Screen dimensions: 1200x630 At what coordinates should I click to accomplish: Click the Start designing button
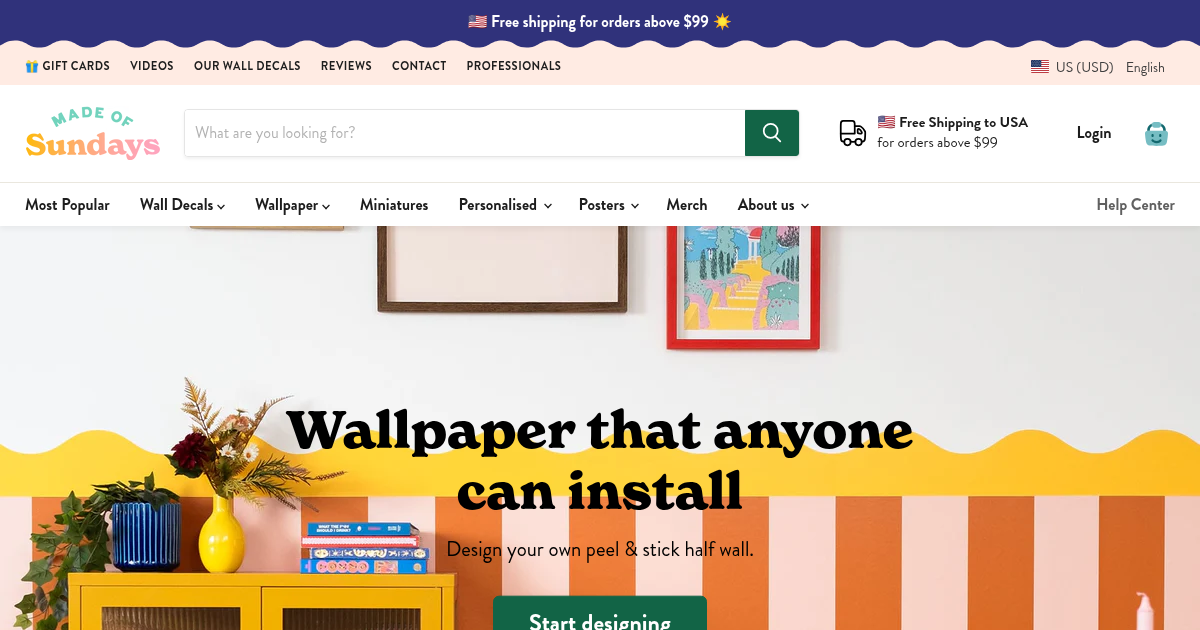click(600, 613)
